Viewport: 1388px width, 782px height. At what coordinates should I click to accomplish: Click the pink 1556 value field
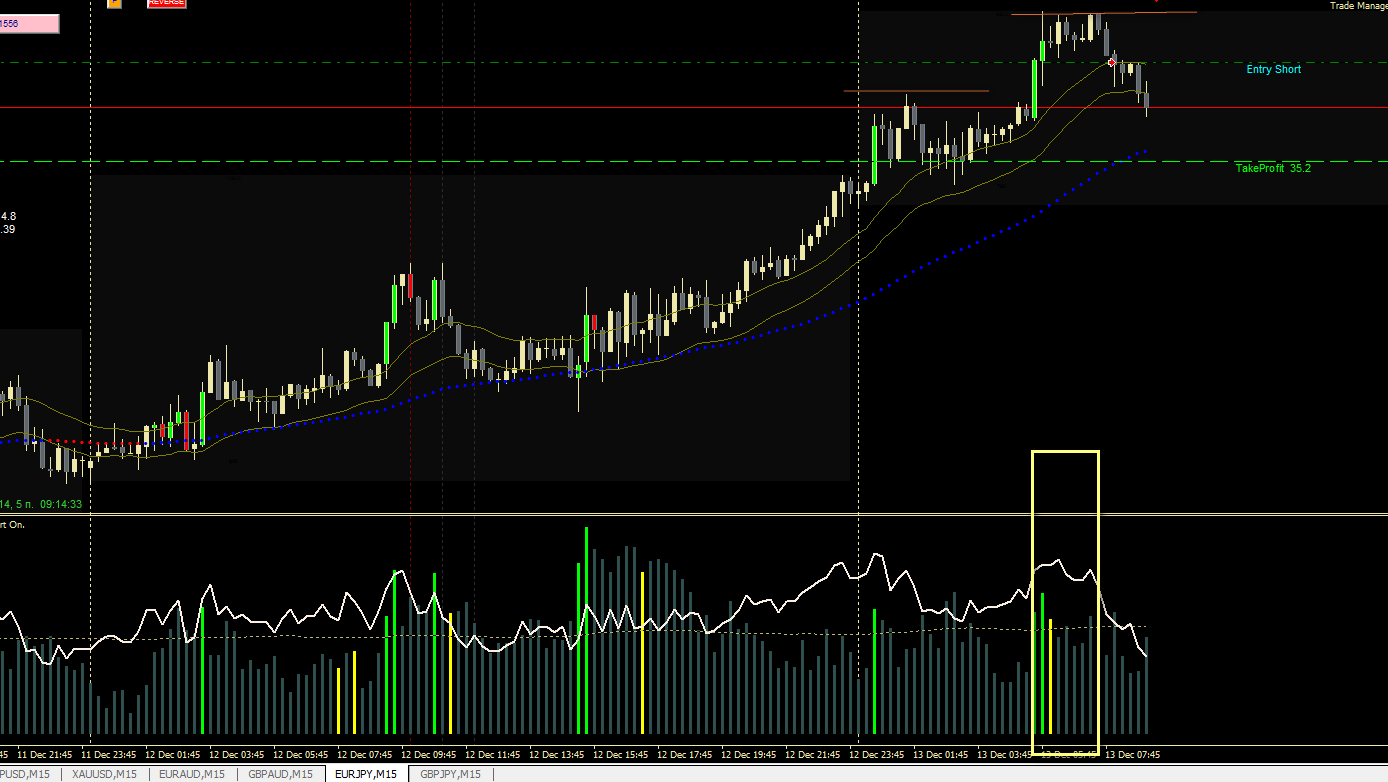coord(29,23)
